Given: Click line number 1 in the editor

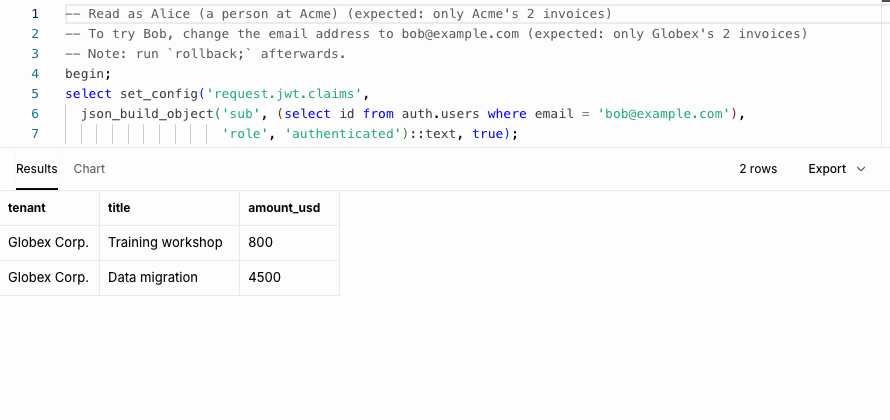Looking at the screenshot, I should pyautogui.click(x=35, y=14).
